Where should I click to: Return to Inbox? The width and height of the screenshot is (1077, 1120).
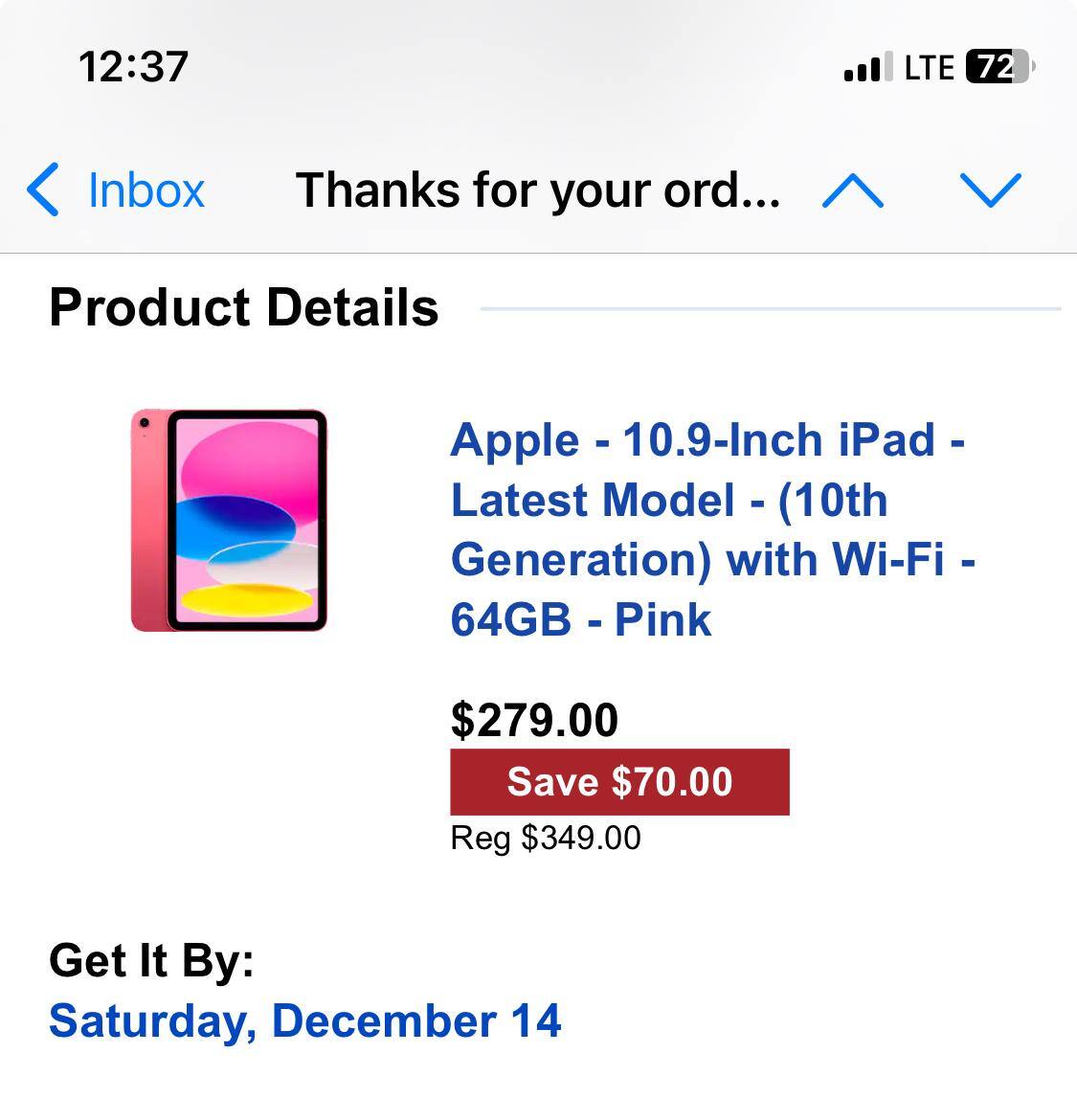pos(146,190)
